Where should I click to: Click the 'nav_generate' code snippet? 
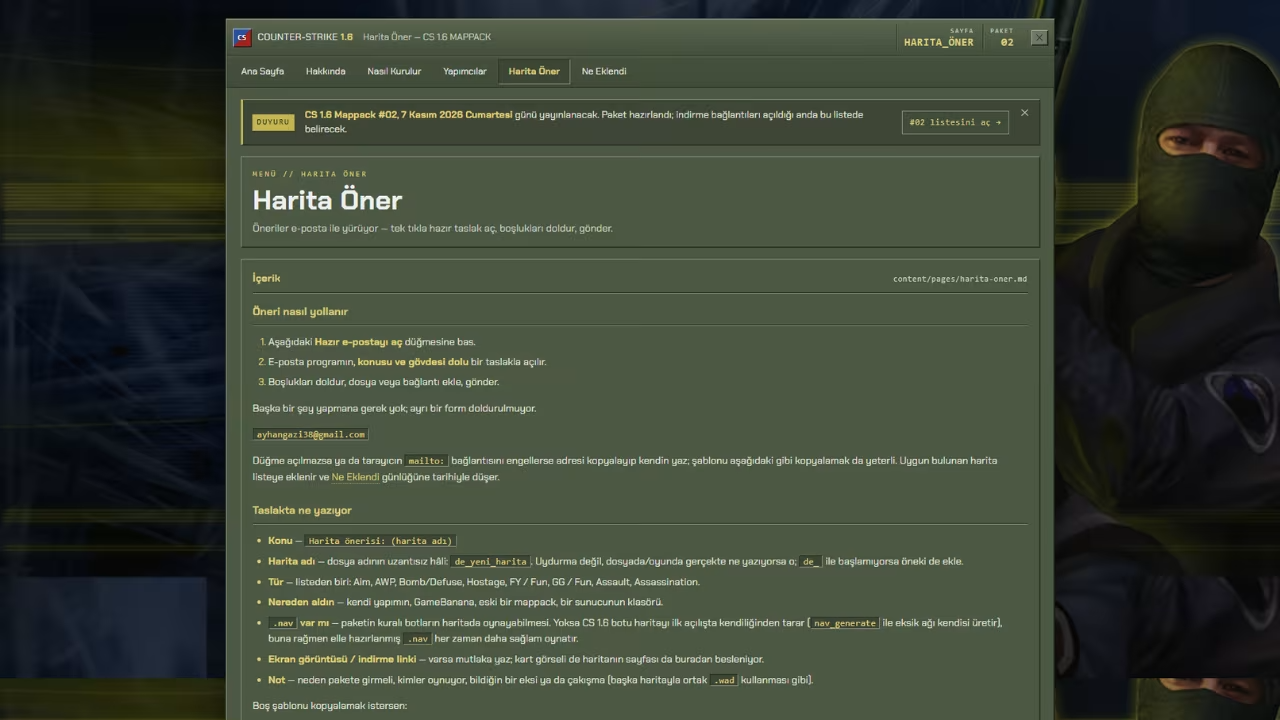[845, 623]
